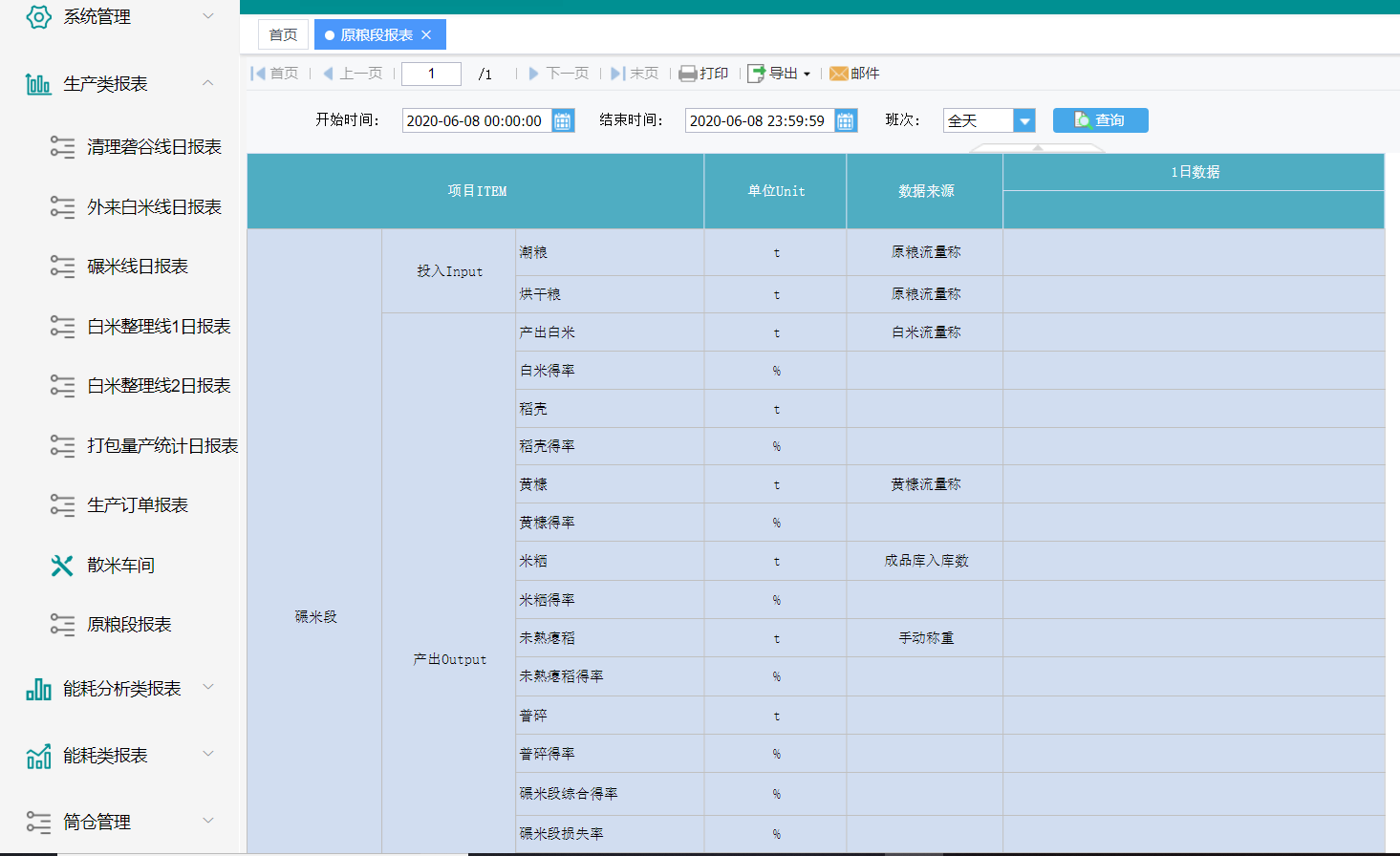Collapse the 生产类报表 sidebar section
The height and width of the screenshot is (856, 1400).
(x=207, y=83)
